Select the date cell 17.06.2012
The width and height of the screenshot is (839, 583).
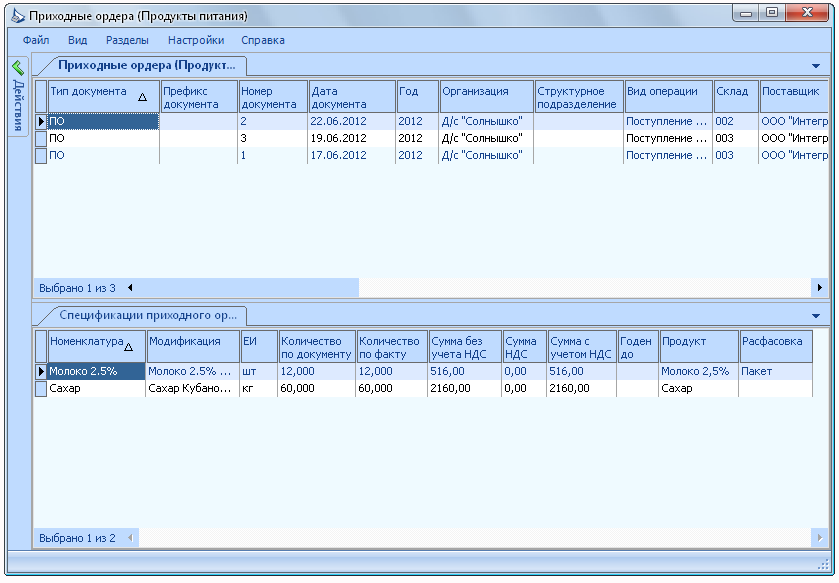(x=352, y=156)
